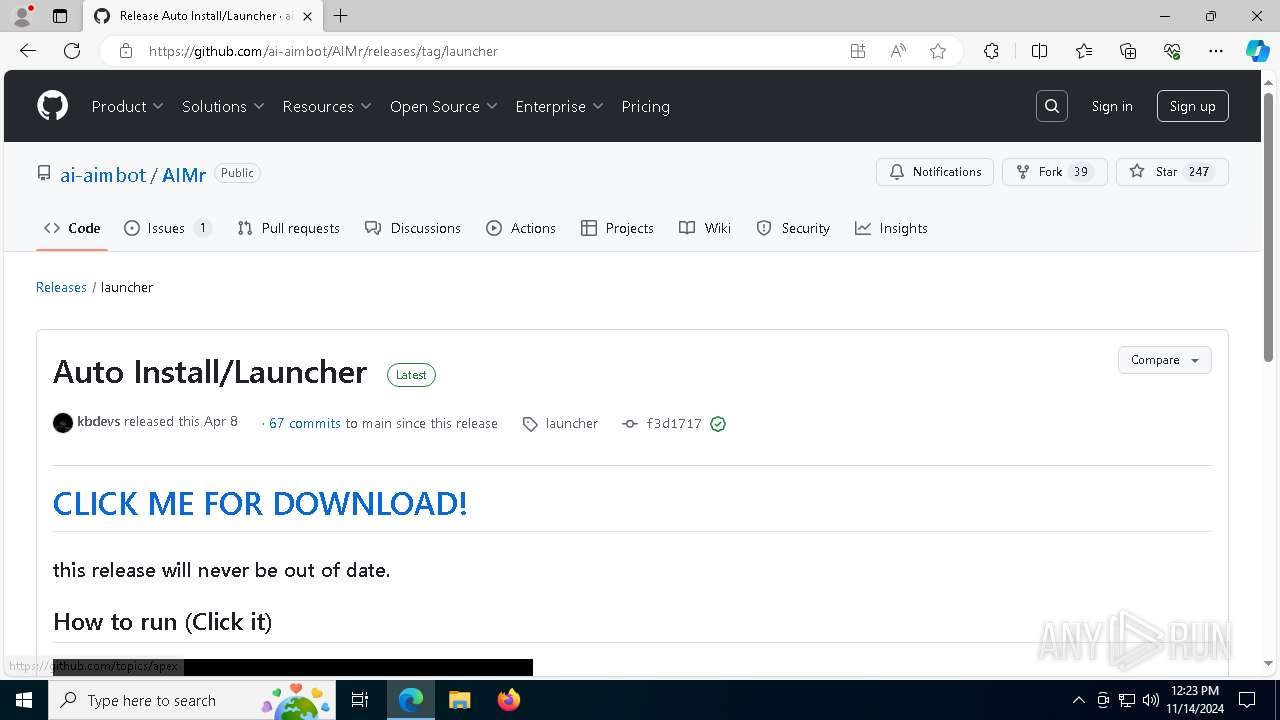Open the GitHub home logo
The height and width of the screenshot is (720, 1280).
[52, 106]
